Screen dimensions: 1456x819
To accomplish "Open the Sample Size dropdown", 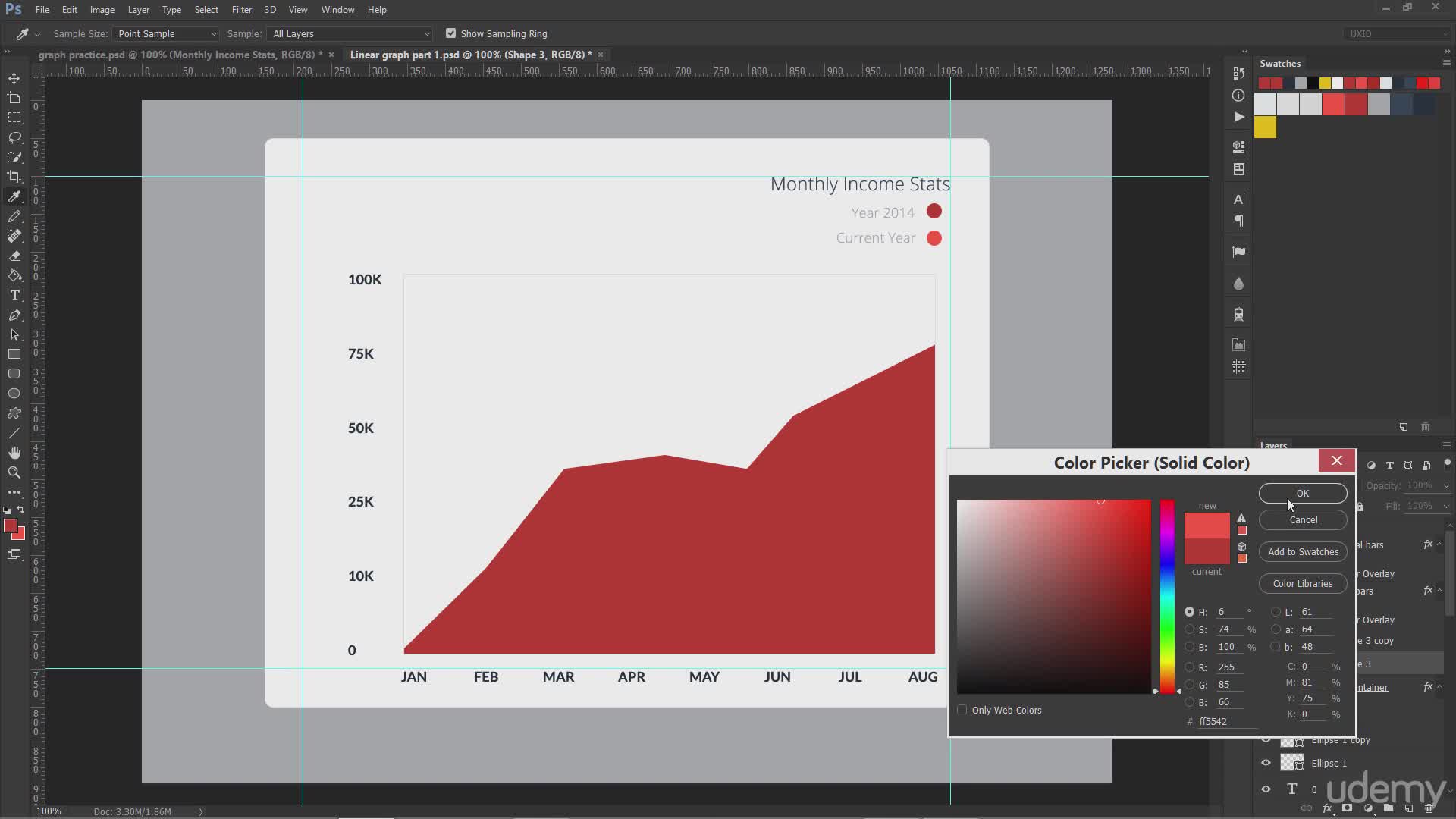I will point(165,33).
